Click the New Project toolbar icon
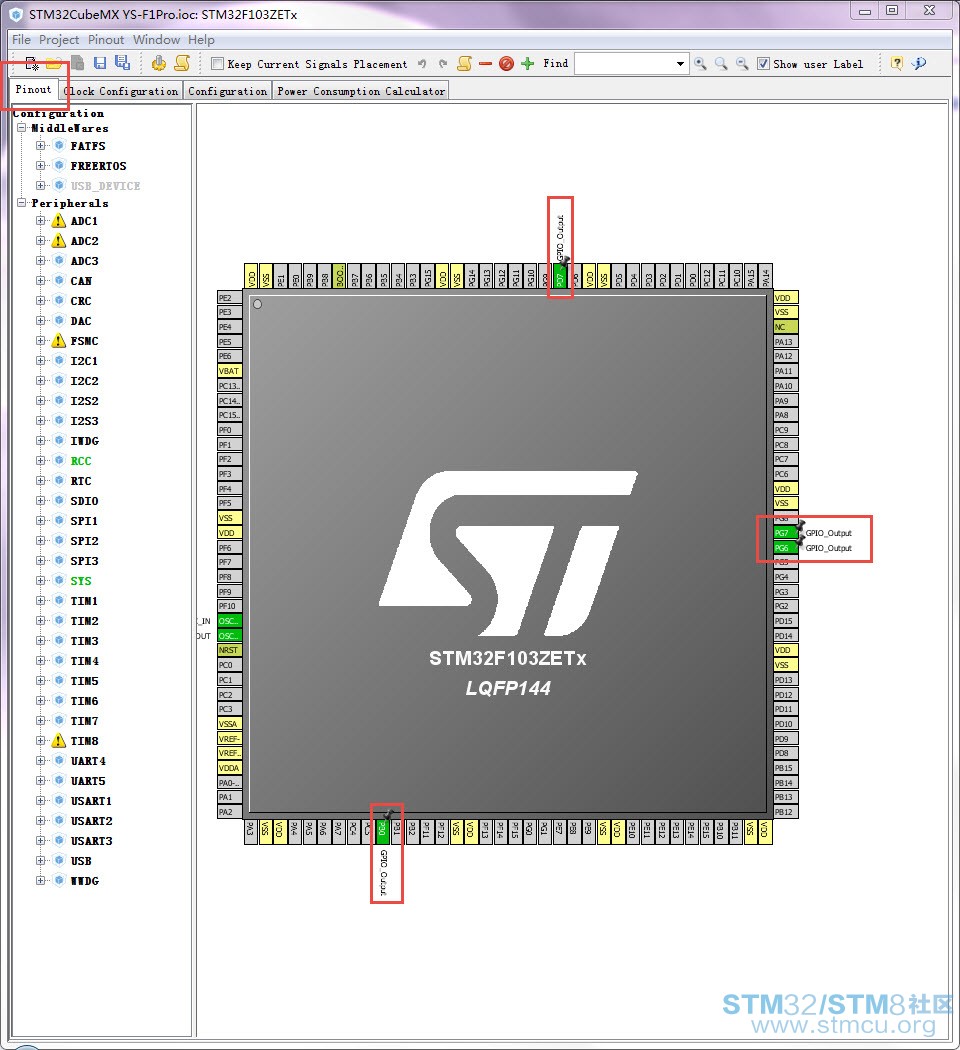 point(31,64)
